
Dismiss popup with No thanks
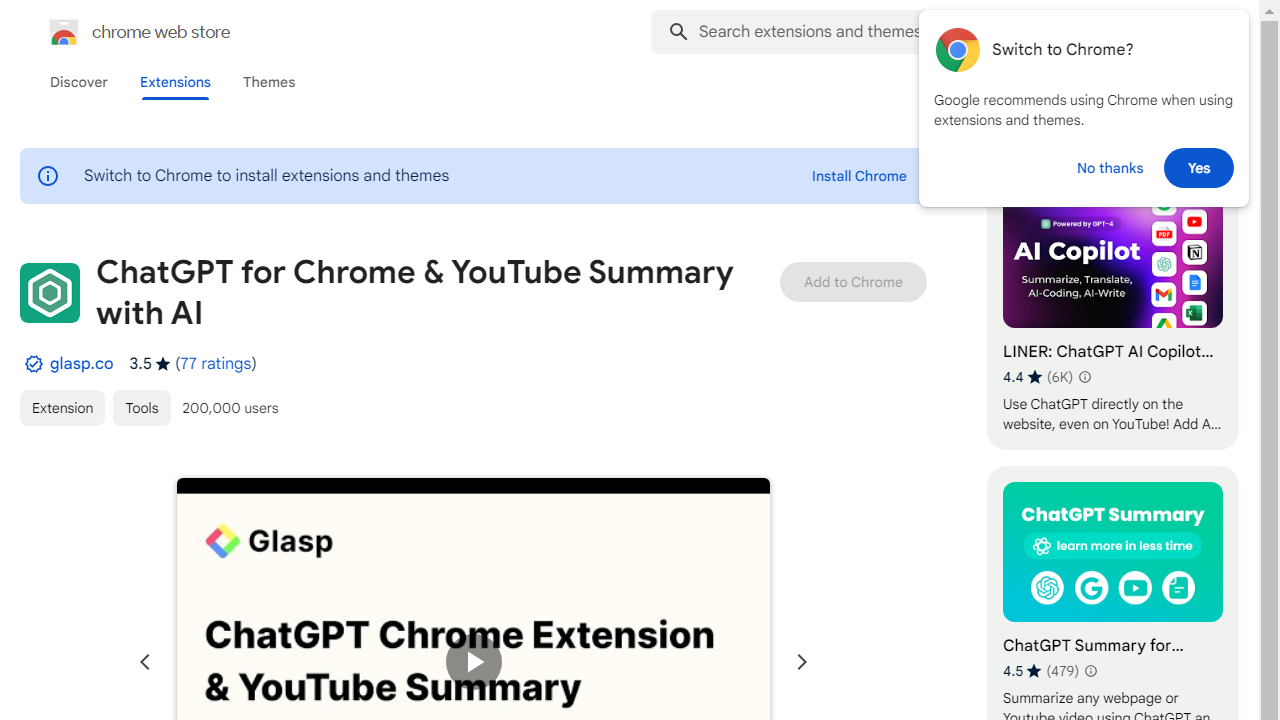[1110, 168]
